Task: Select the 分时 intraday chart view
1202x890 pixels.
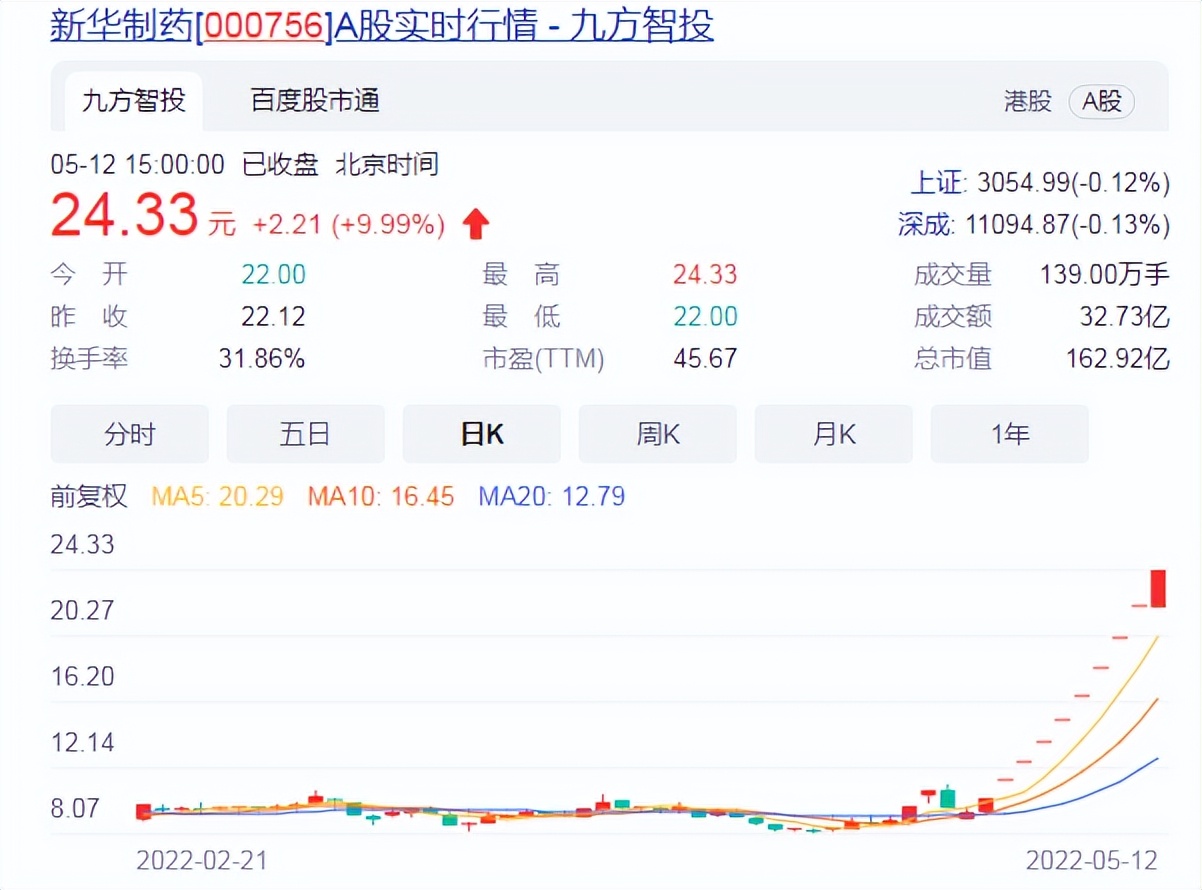Action: click(129, 434)
